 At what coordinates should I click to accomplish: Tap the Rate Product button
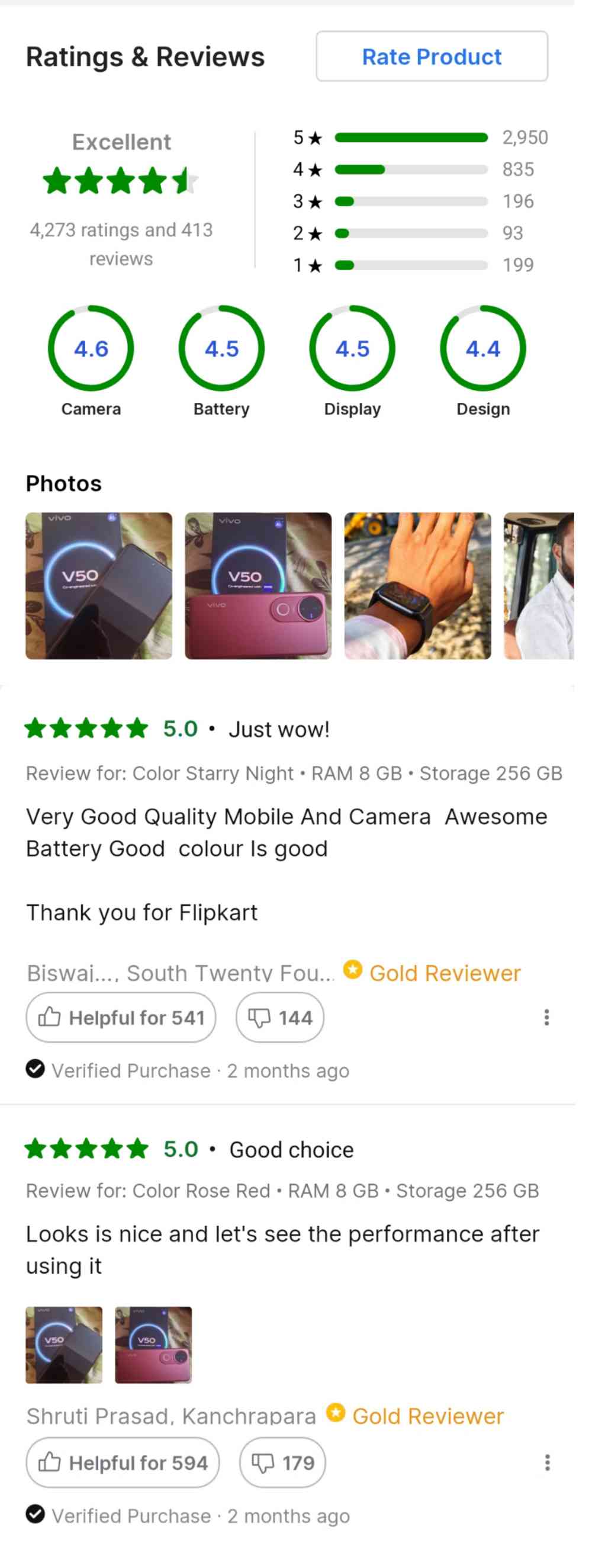tap(432, 56)
